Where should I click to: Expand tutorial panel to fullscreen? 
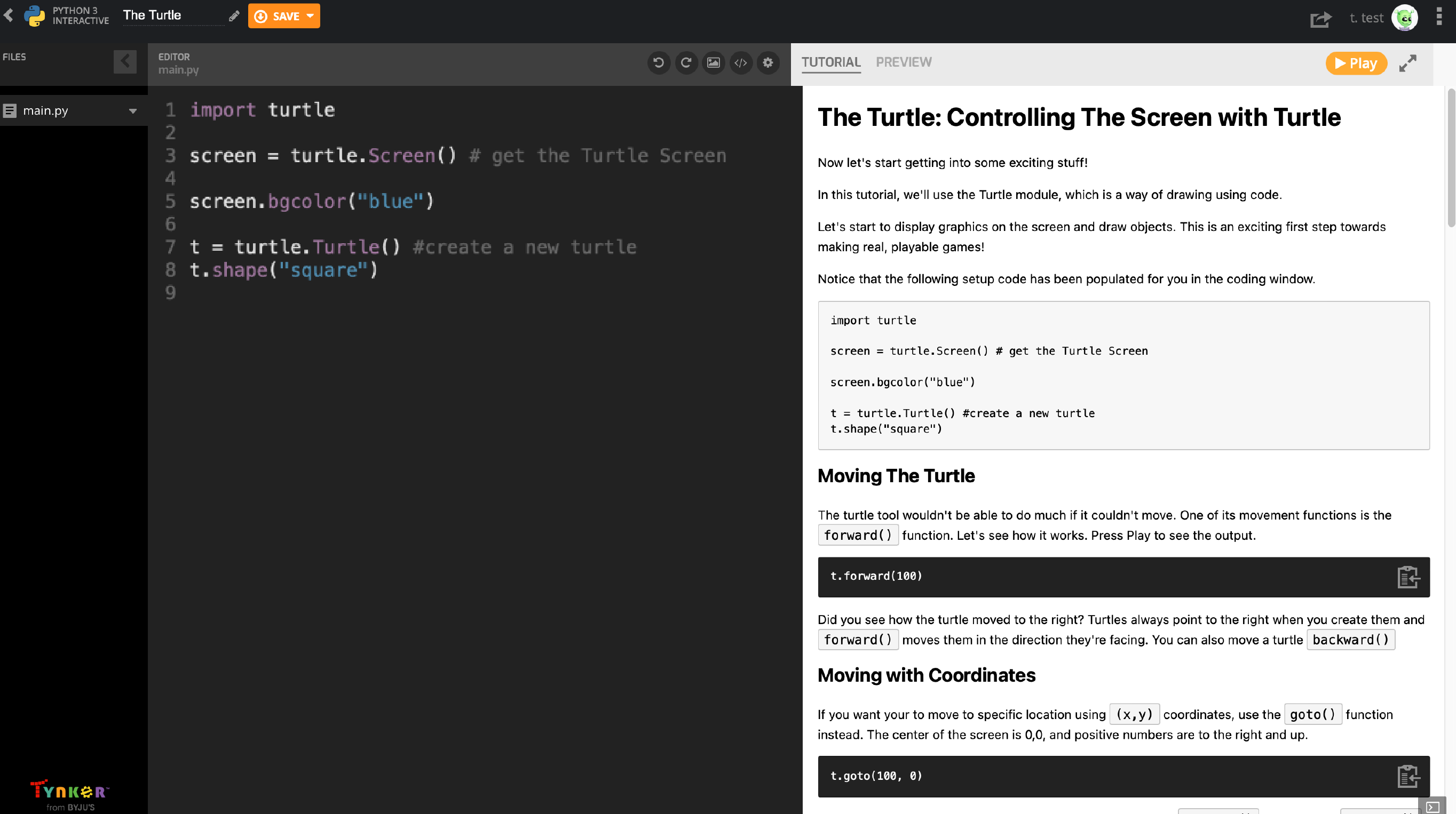(1408, 63)
